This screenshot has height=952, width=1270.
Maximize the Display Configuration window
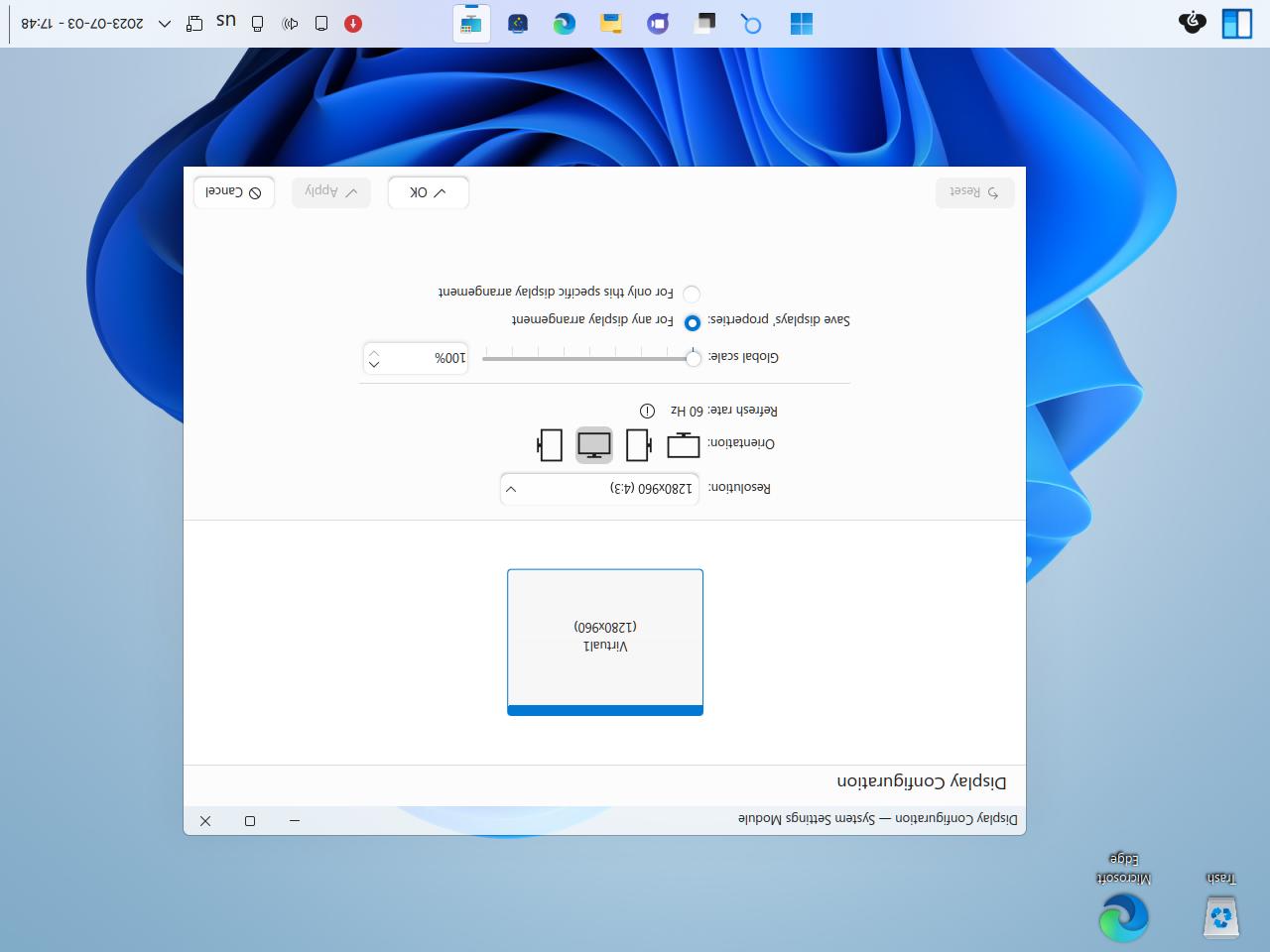coord(250,821)
